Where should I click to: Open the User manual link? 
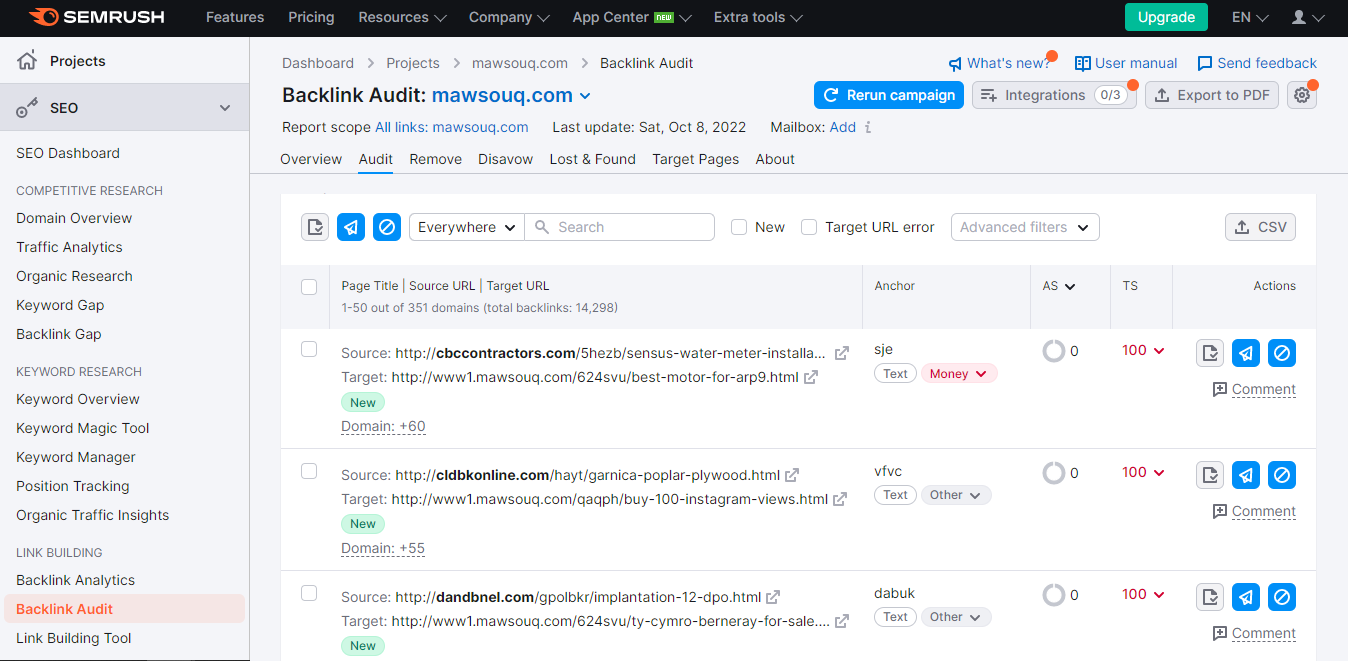pyautogui.click(x=1126, y=63)
